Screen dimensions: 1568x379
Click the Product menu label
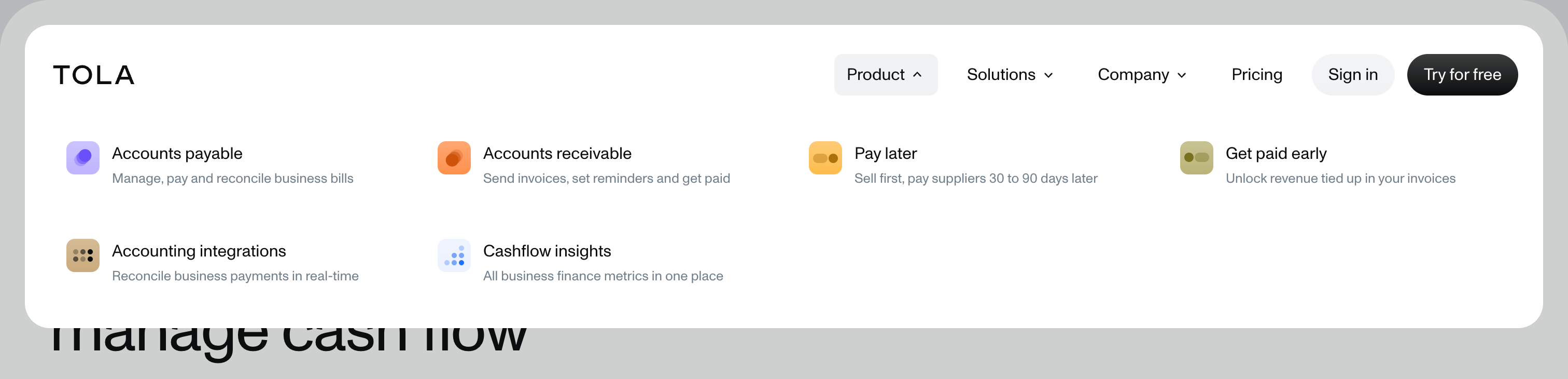click(875, 74)
